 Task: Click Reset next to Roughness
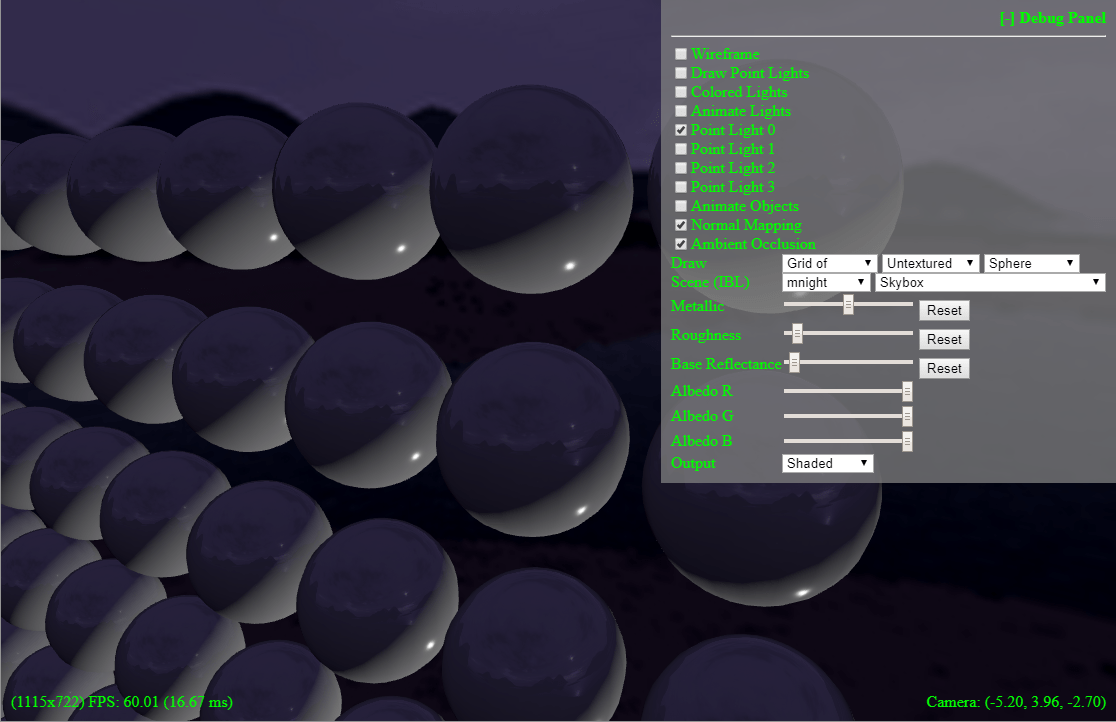944,339
